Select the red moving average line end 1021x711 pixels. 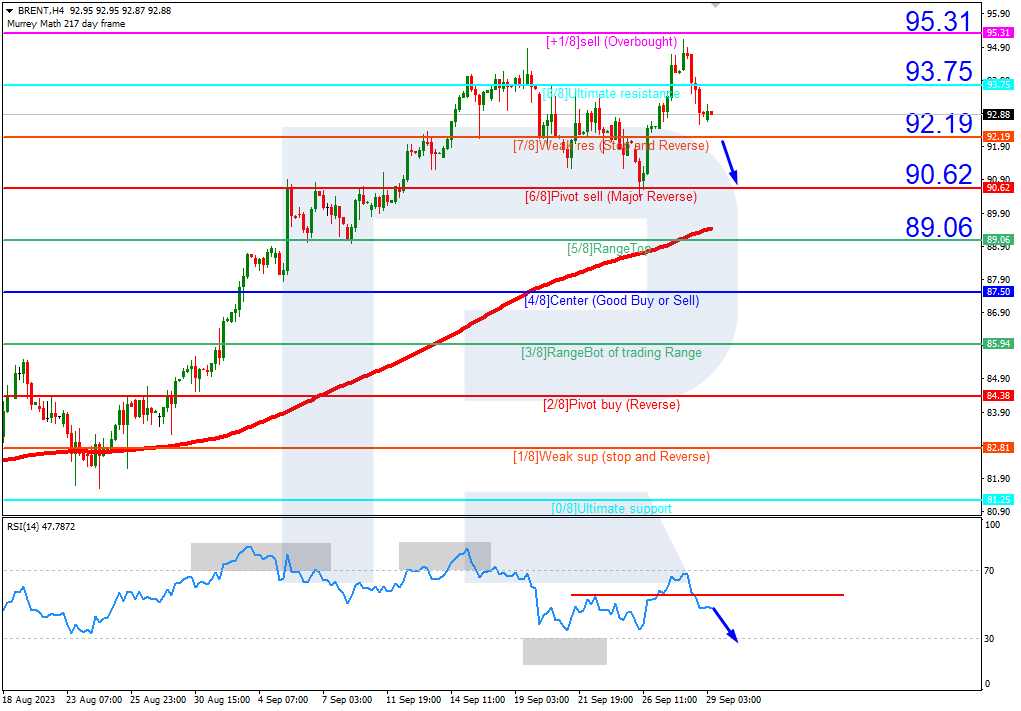[x=710, y=229]
